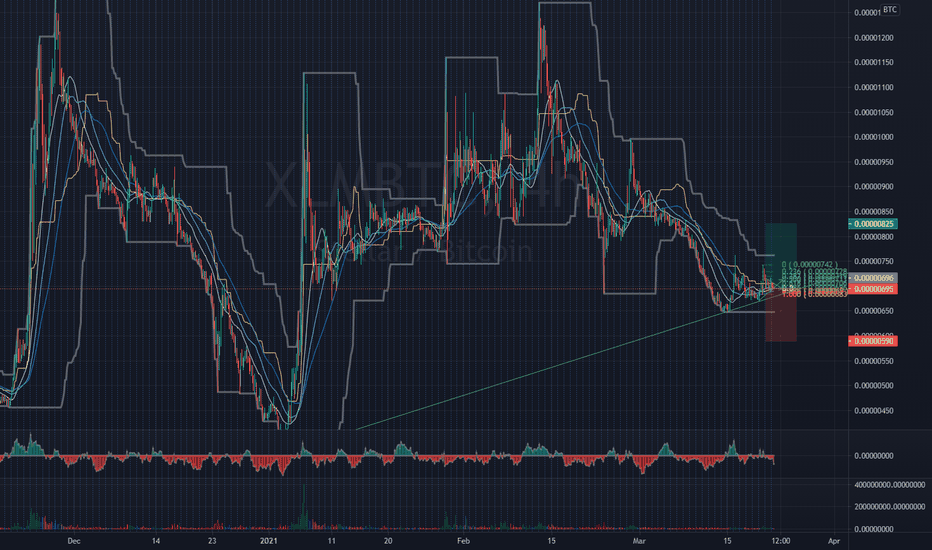The width and height of the screenshot is (932, 550).
Task: Click the 0.00000800 price axis value
Action: coord(874,237)
